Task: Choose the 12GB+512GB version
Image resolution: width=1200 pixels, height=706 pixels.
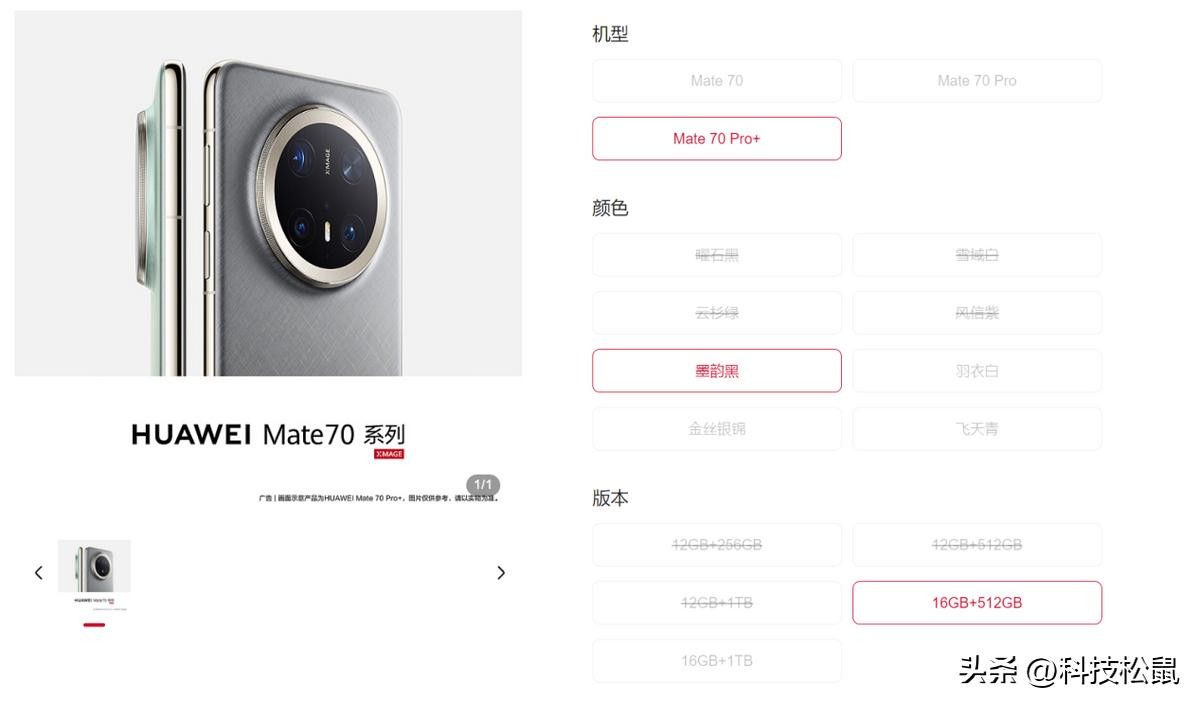Action: point(977,545)
